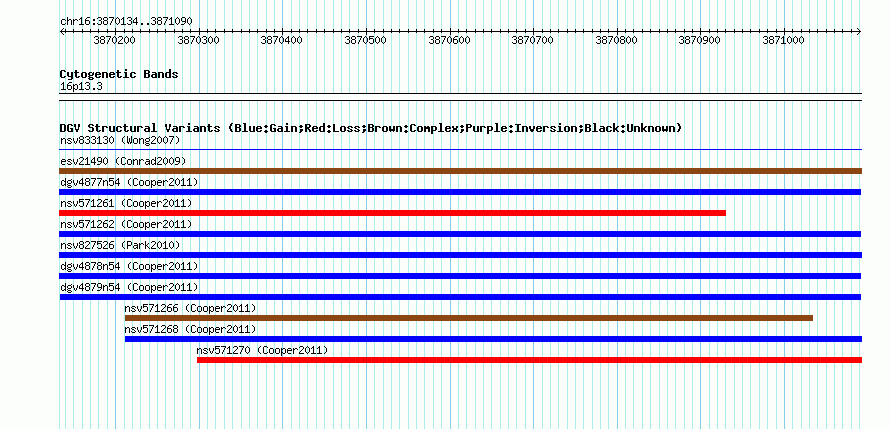Click the thin blue nsv833130 variant line
Screen dimensions: 890x429
(460, 150)
